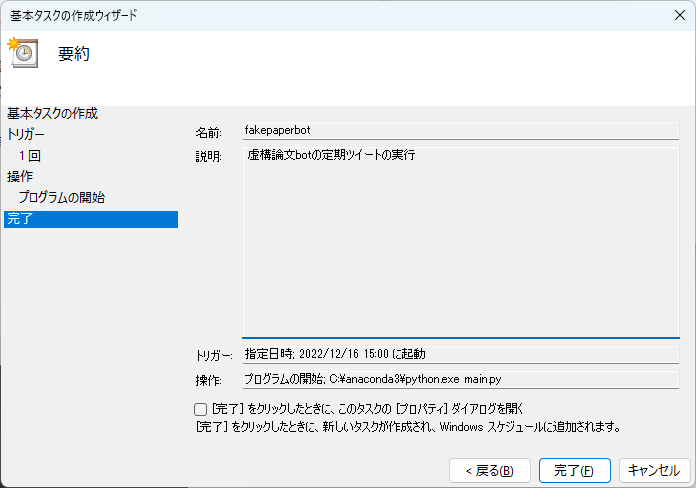Click the 操作 field showing python.exe main.py
Screen dimensions: 696x488
point(461,379)
